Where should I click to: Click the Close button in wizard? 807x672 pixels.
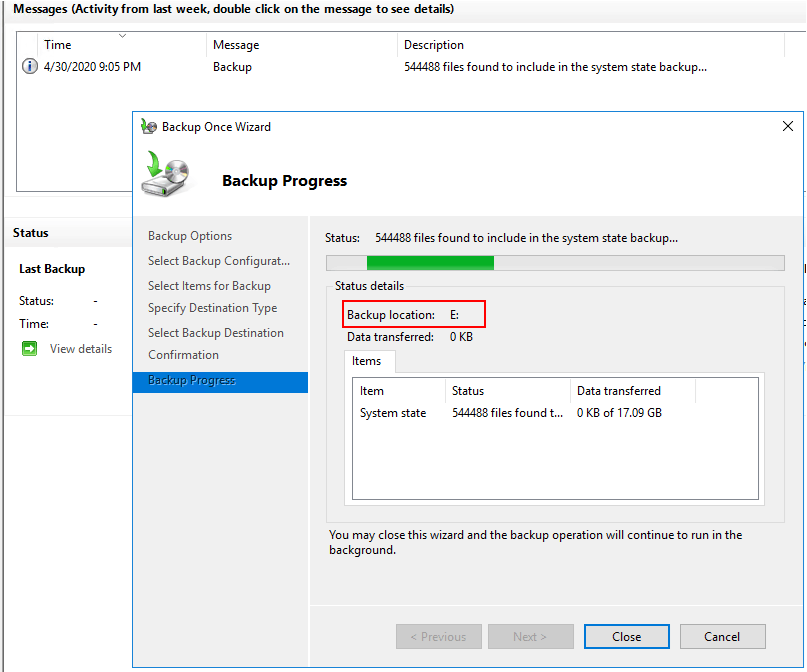click(x=626, y=636)
